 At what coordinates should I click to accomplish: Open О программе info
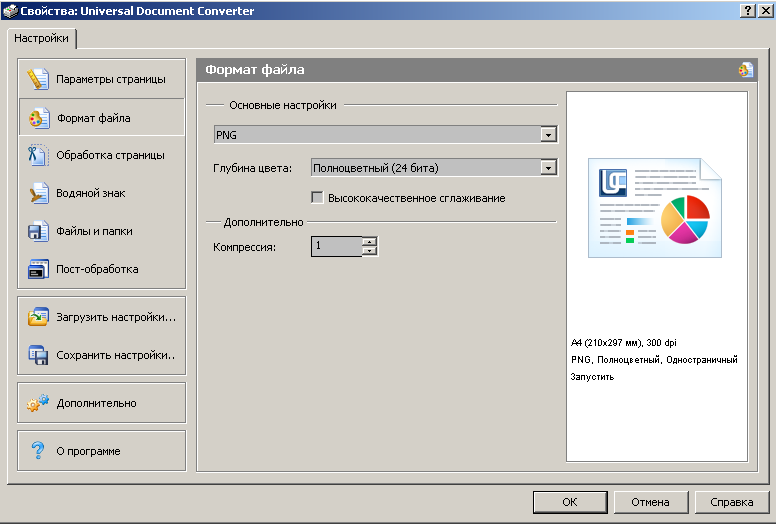click(x=102, y=451)
